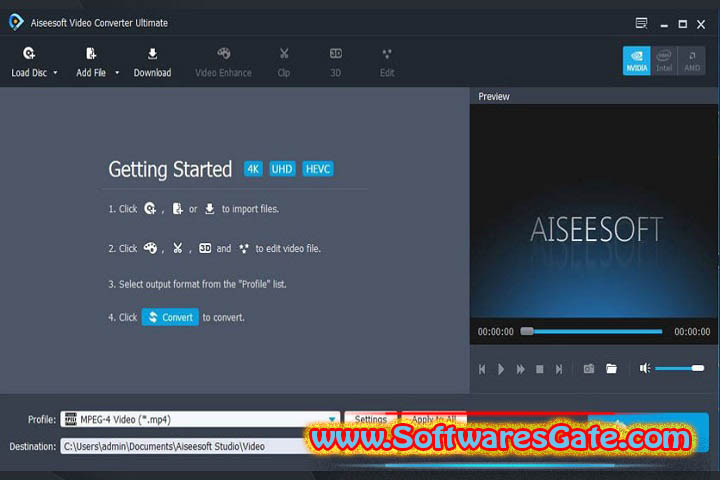Skip to next in preview controls
Viewport: 720px width, 480px height.
(559, 369)
